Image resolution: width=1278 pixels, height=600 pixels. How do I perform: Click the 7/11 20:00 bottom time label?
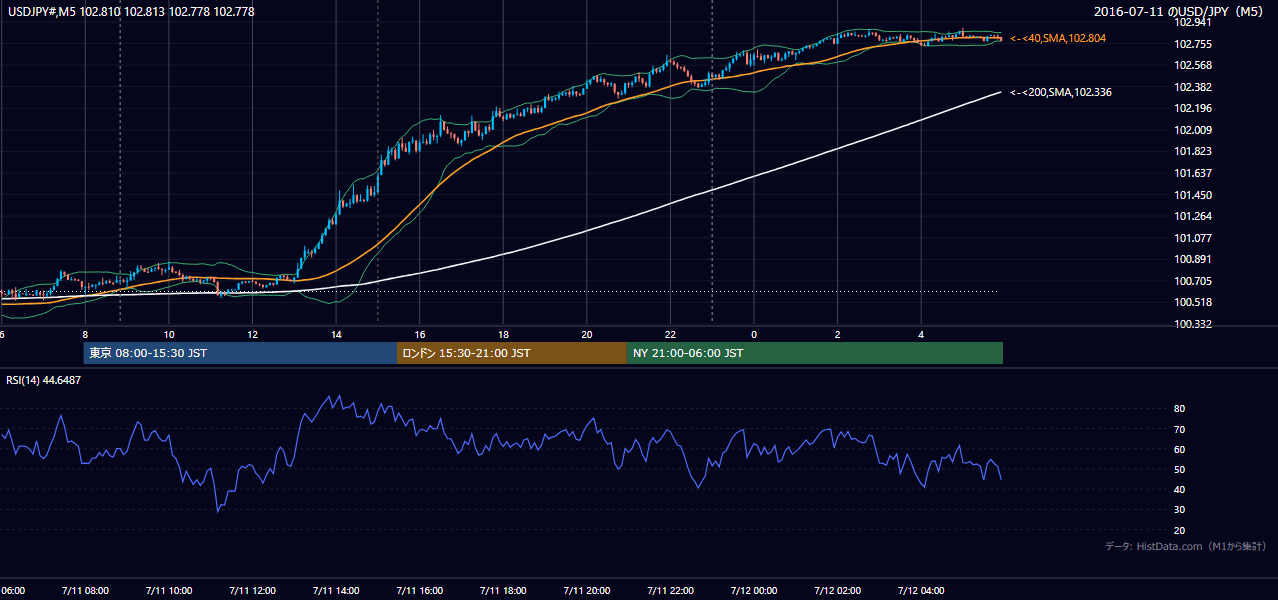pyautogui.click(x=588, y=590)
